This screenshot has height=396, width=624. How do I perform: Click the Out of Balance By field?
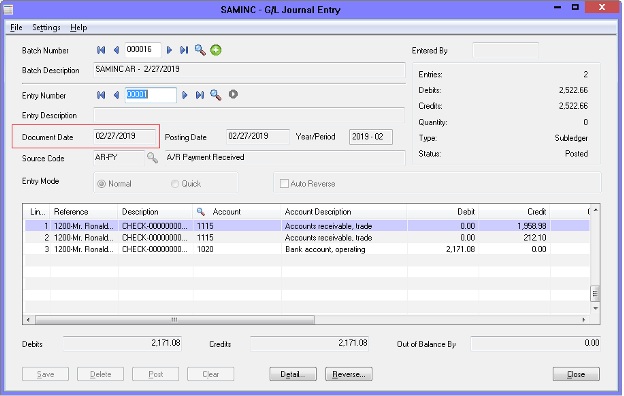535,343
